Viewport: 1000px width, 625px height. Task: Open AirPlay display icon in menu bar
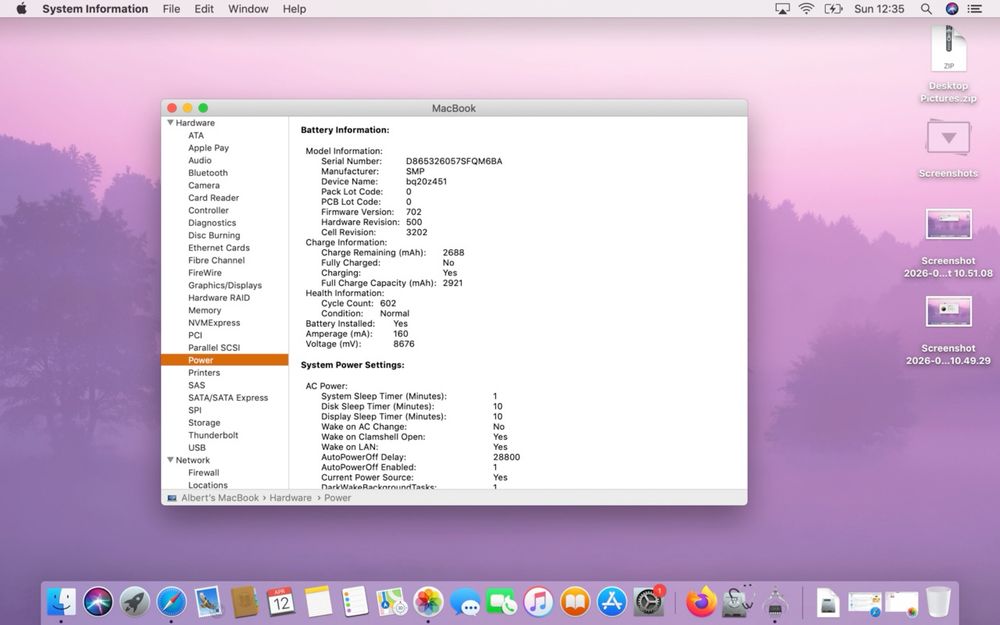782,9
